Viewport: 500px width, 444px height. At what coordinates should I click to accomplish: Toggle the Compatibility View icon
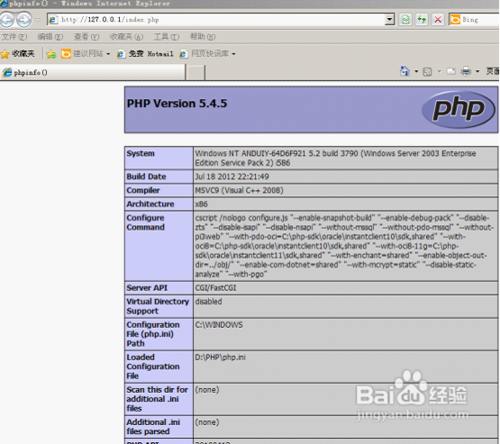(405, 20)
